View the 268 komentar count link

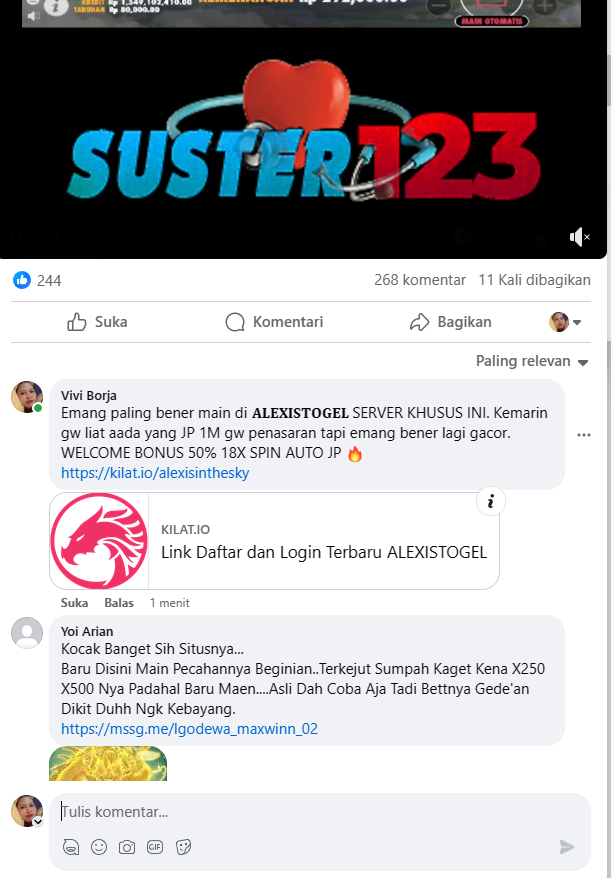[420, 280]
